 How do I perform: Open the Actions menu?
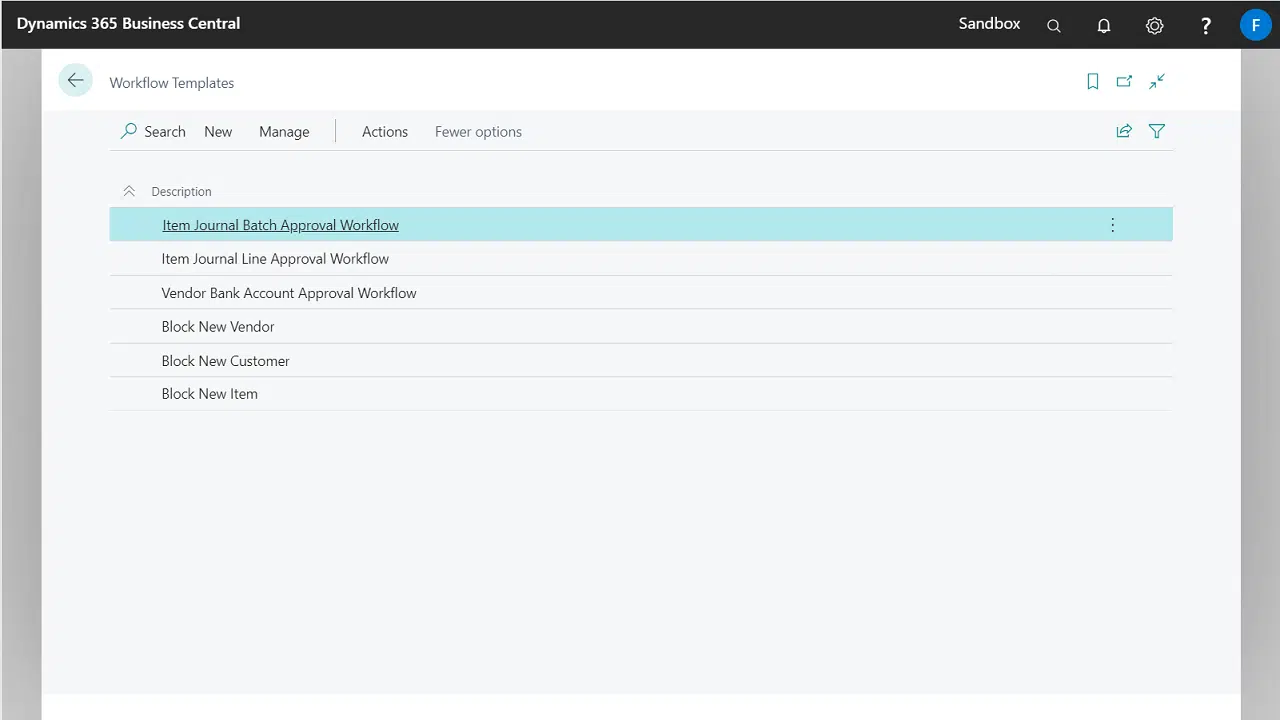tap(385, 131)
